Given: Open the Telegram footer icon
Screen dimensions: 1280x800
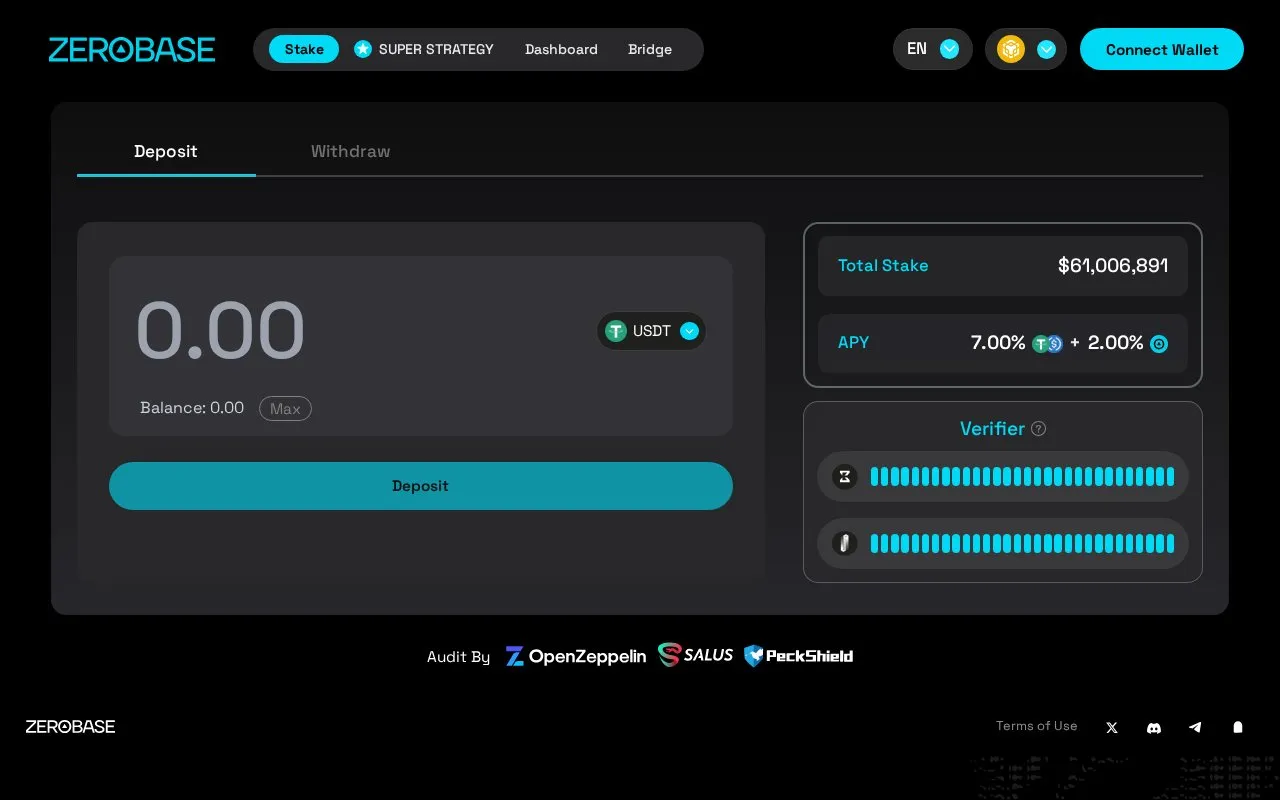Looking at the screenshot, I should pos(1195,728).
